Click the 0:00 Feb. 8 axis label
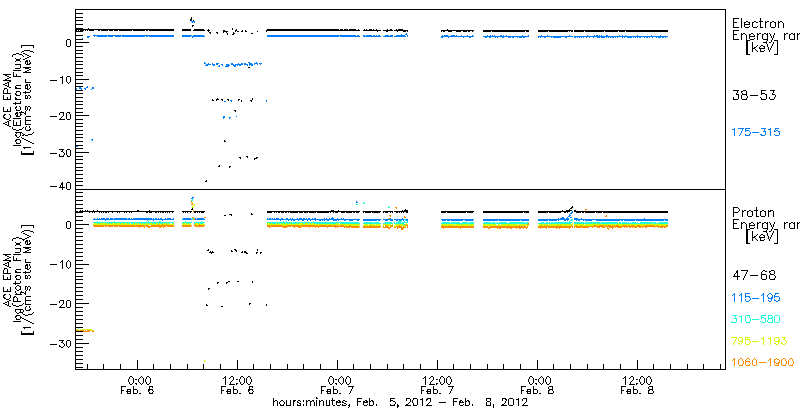 (537, 385)
